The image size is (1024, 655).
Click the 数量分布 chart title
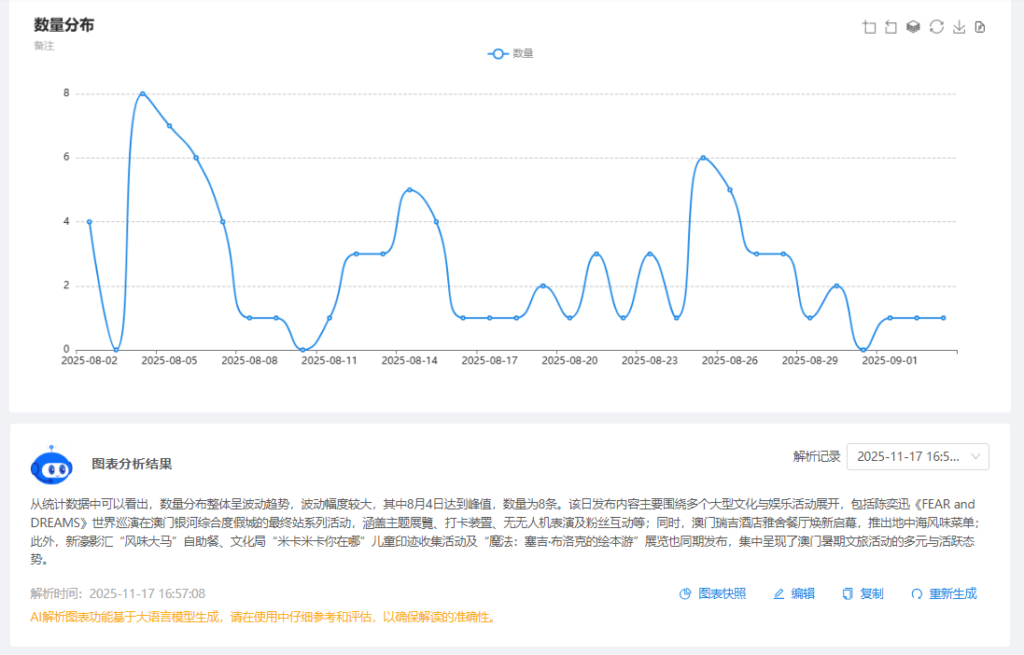[64, 25]
